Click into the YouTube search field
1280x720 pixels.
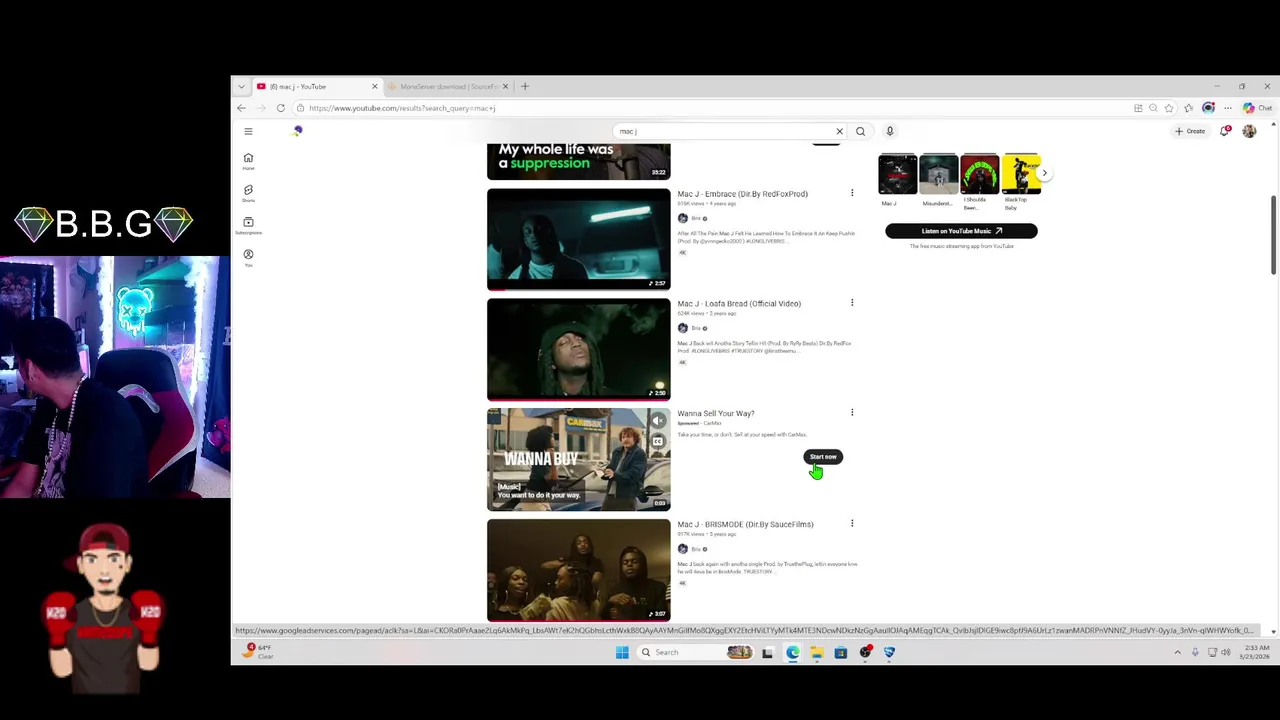pos(725,131)
